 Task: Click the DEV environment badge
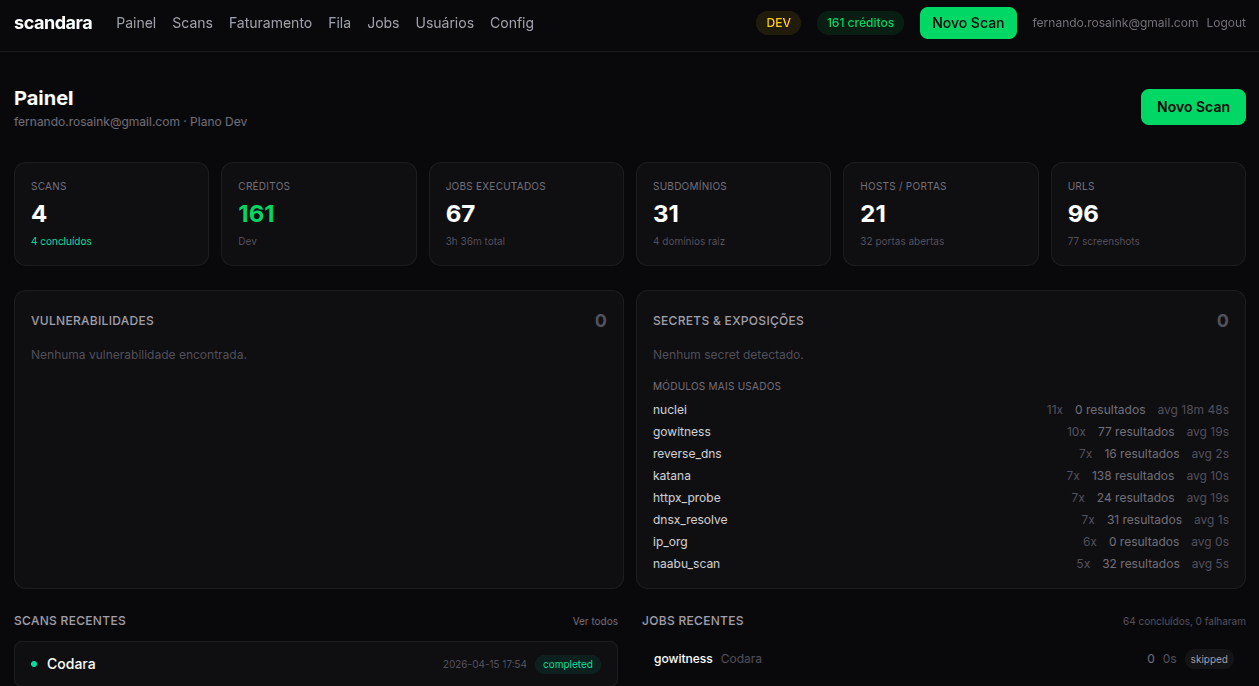click(778, 22)
